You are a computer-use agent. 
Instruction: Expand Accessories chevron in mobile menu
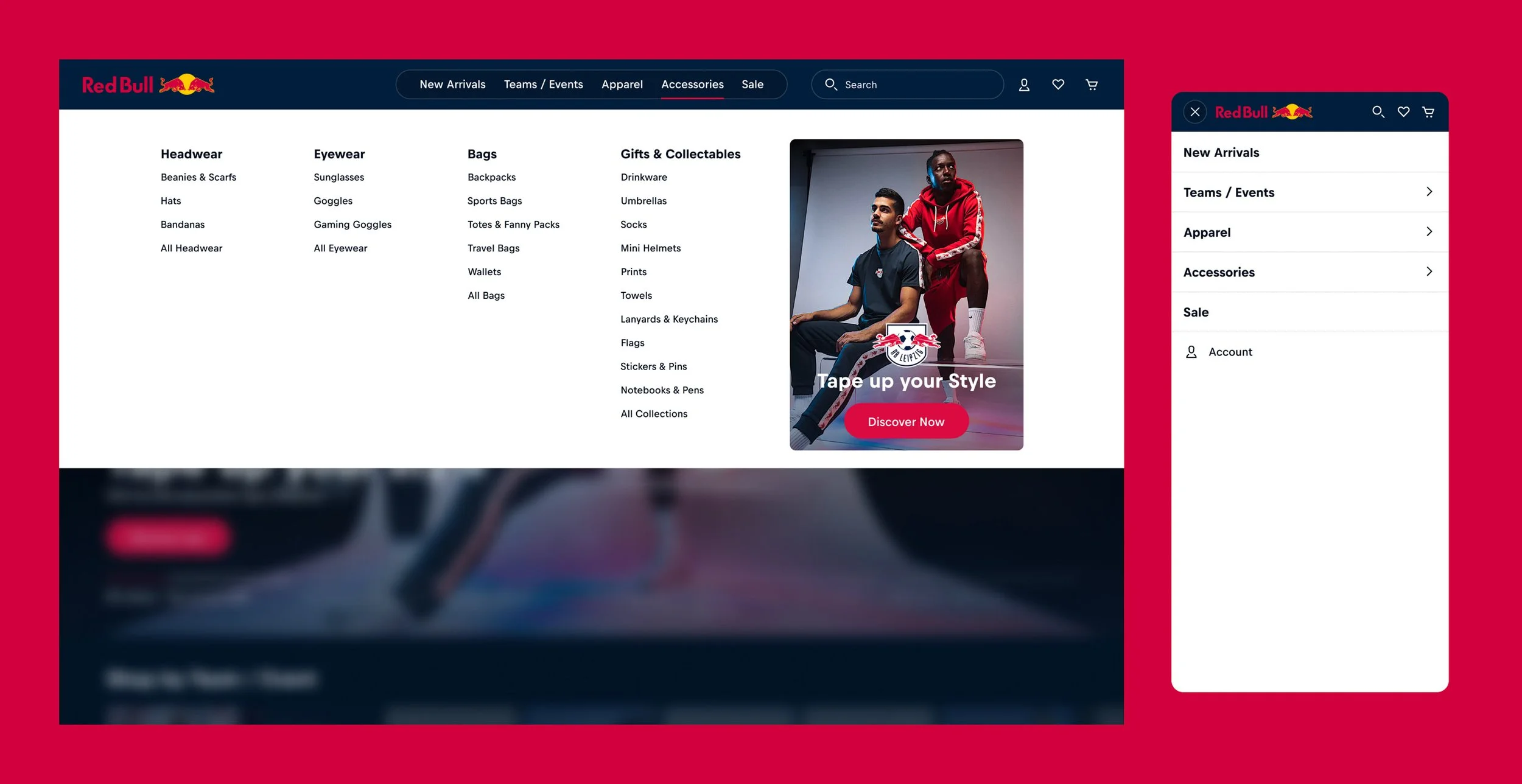tap(1429, 271)
